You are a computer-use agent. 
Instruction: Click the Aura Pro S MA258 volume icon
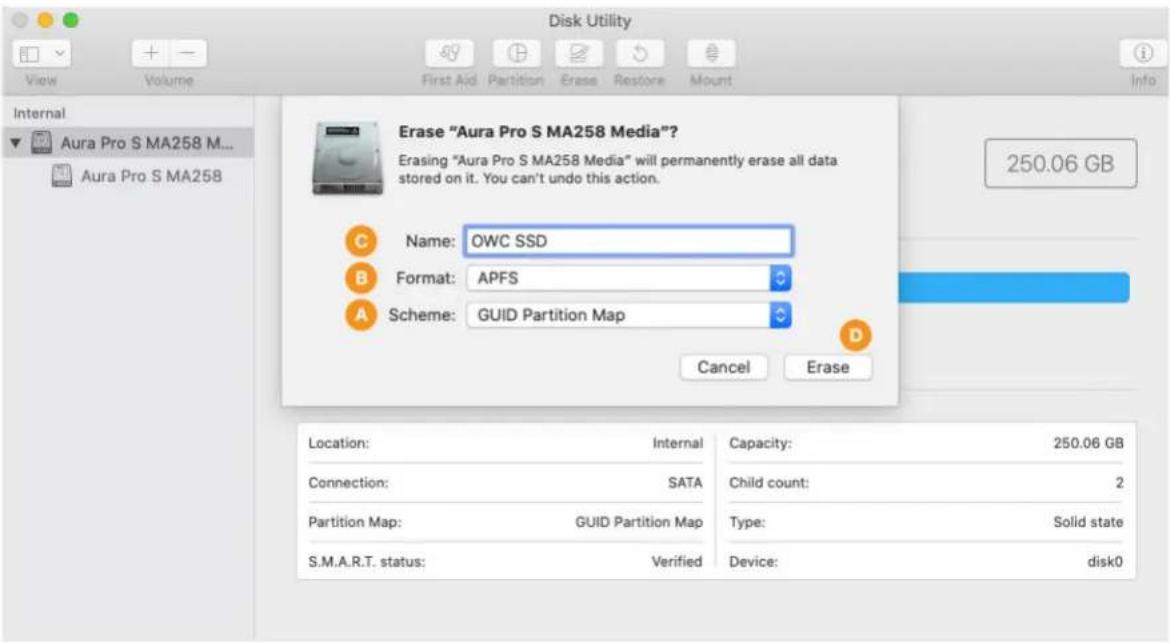pyautogui.click(x=62, y=176)
